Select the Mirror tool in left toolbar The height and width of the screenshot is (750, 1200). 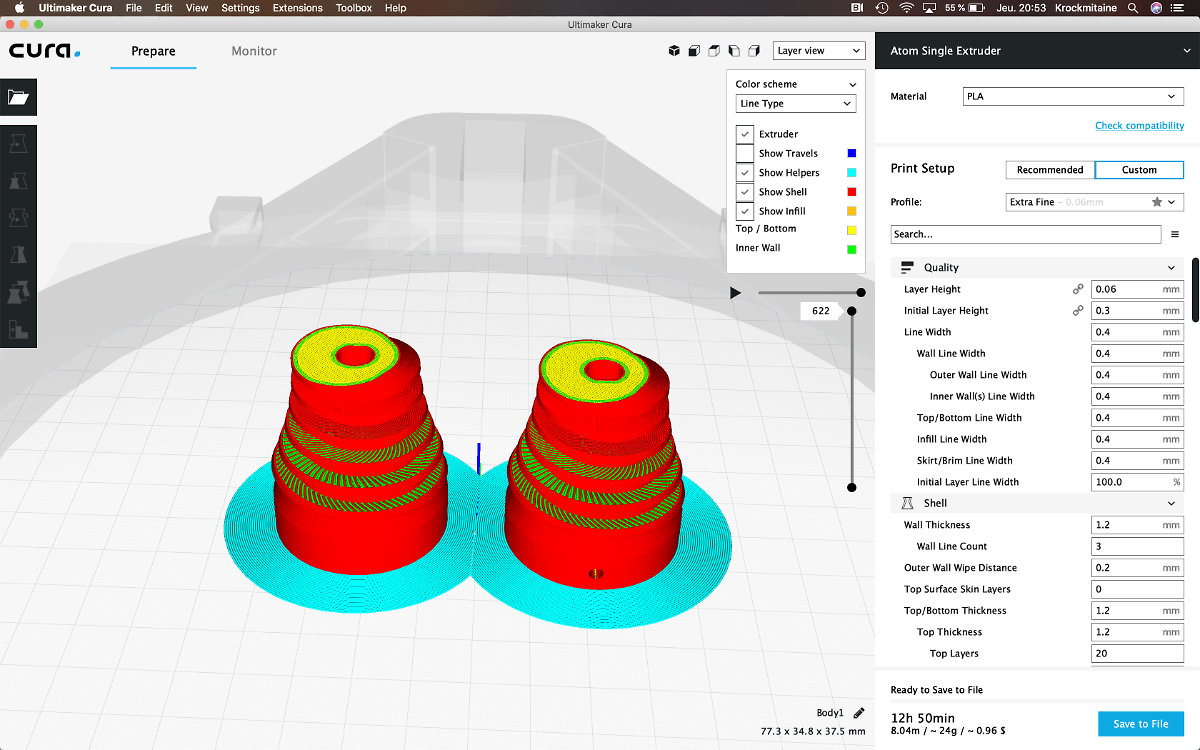[x=18, y=255]
